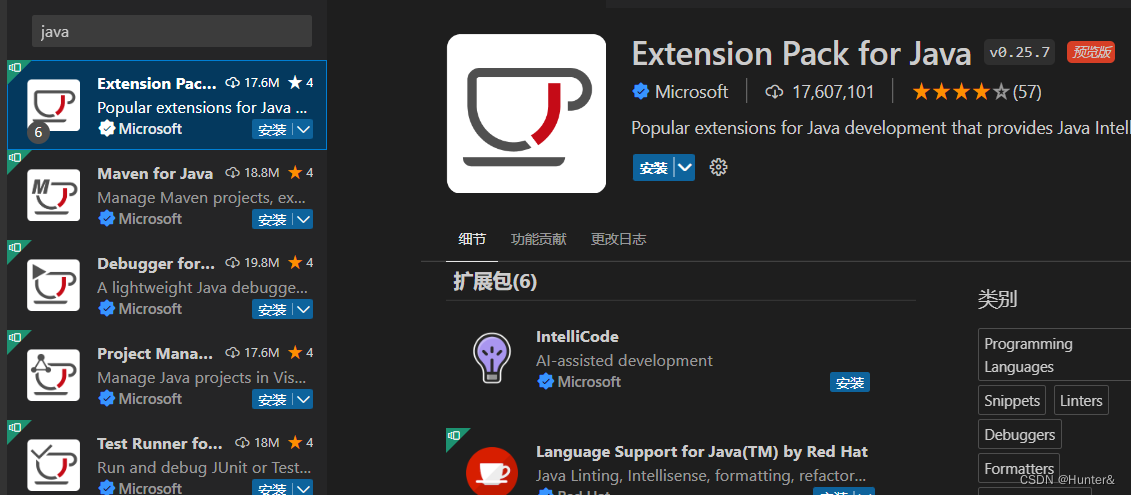Install Debugger for Java from the list

[272, 310]
